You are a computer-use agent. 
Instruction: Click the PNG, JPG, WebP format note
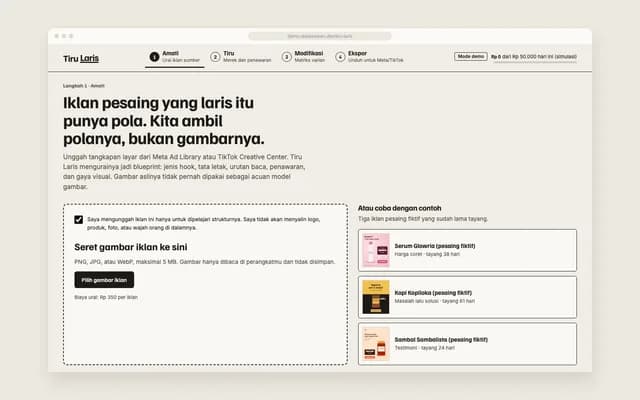204,262
